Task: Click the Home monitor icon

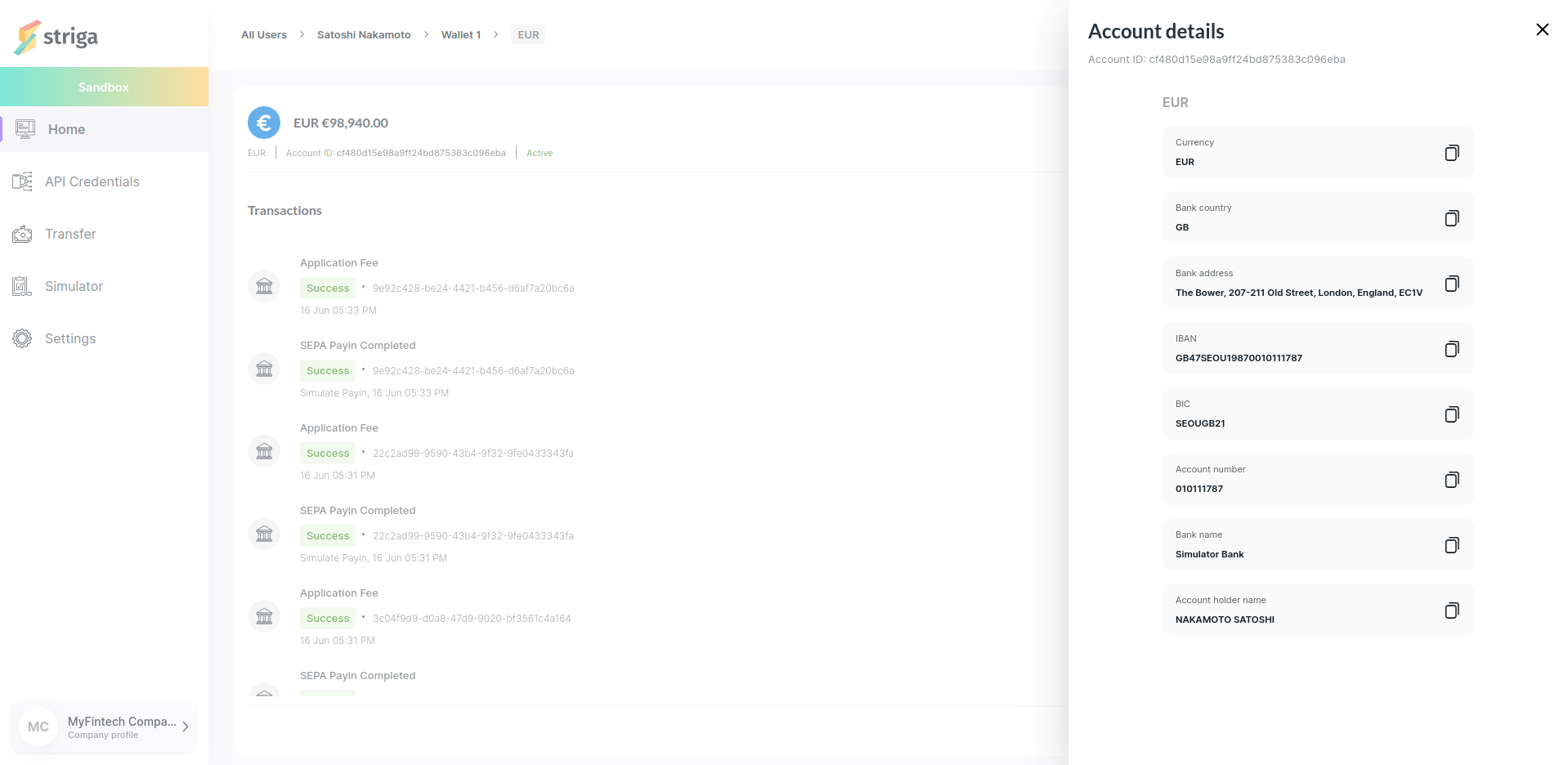Action: tap(25, 129)
